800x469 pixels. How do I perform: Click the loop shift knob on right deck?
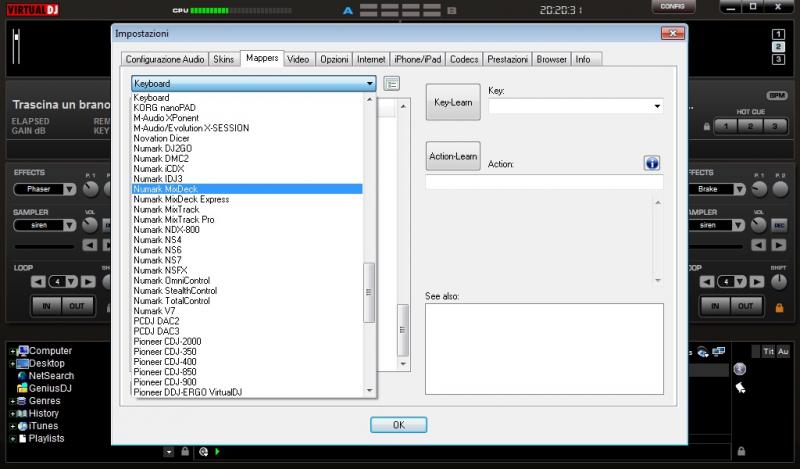(779, 282)
